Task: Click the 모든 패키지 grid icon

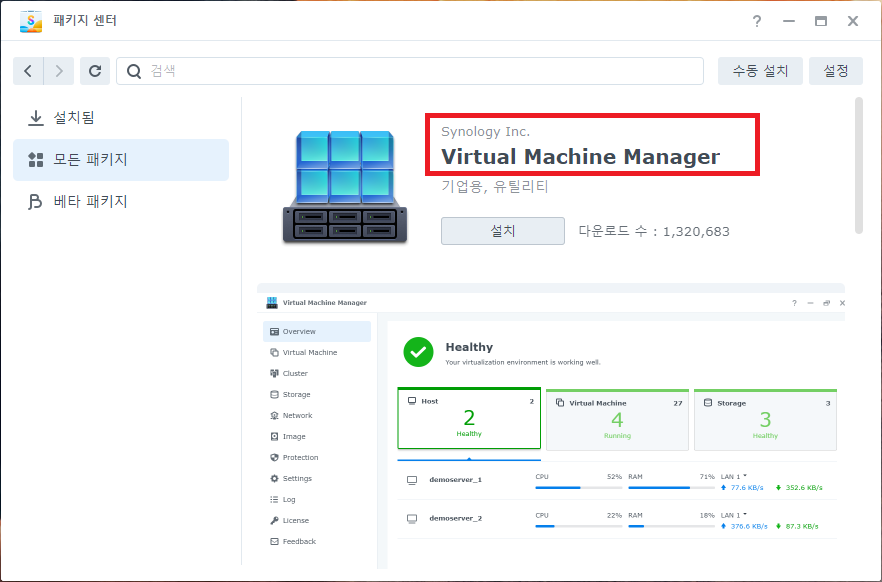Action: point(35,160)
